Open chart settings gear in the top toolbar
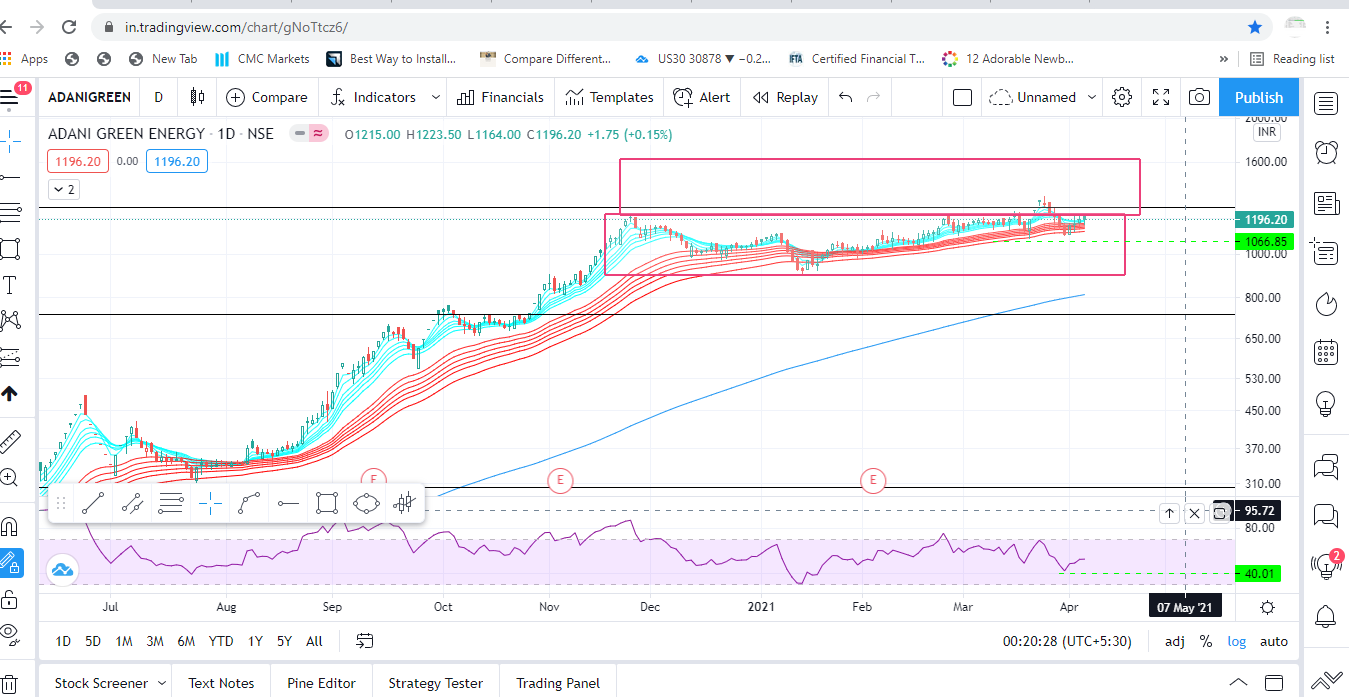The image size is (1349, 697). coord(1122,97)
